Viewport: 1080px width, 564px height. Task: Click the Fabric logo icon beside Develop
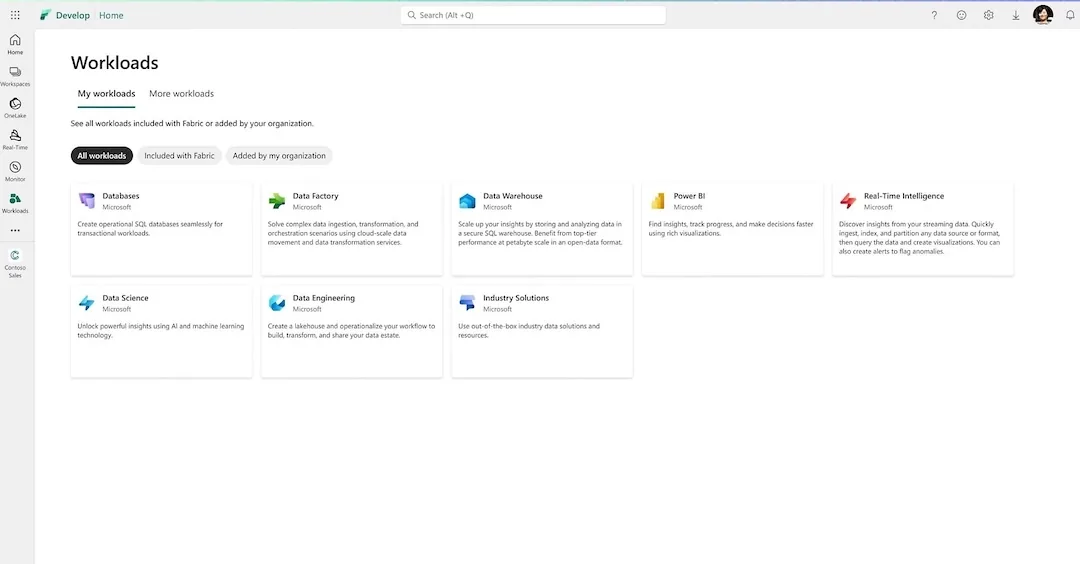click(x=45, y=15)
